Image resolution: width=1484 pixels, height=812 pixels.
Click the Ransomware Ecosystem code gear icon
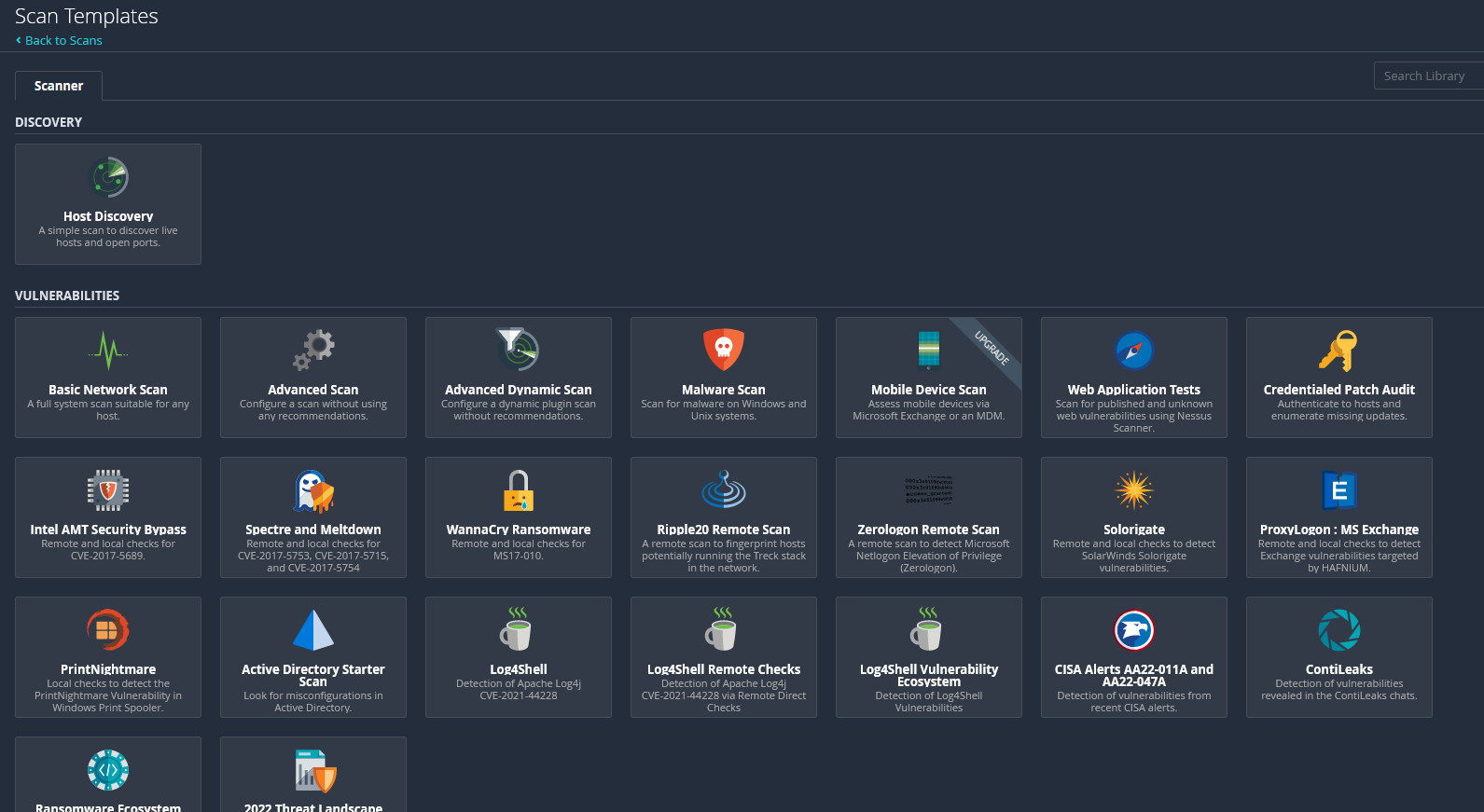[x=108, y=770]
